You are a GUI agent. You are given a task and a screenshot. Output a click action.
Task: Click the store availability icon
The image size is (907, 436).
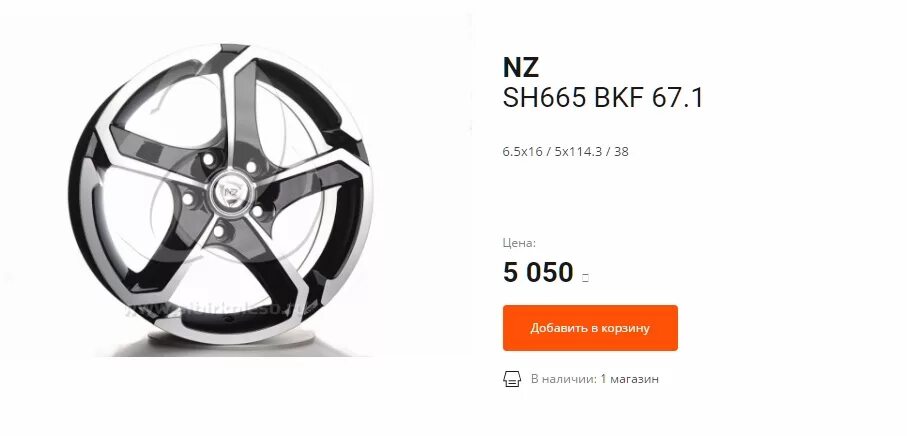[512, 379]
